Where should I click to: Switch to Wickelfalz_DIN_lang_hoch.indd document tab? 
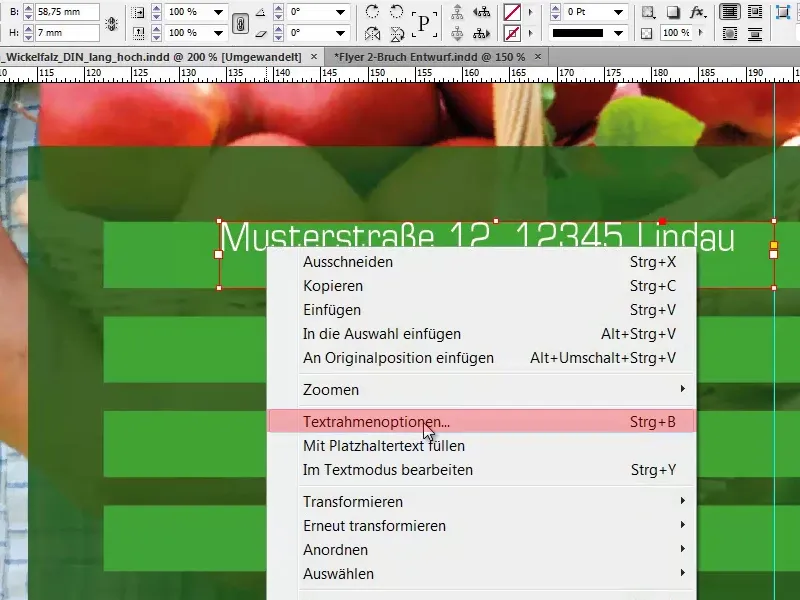tap(153, 57)
